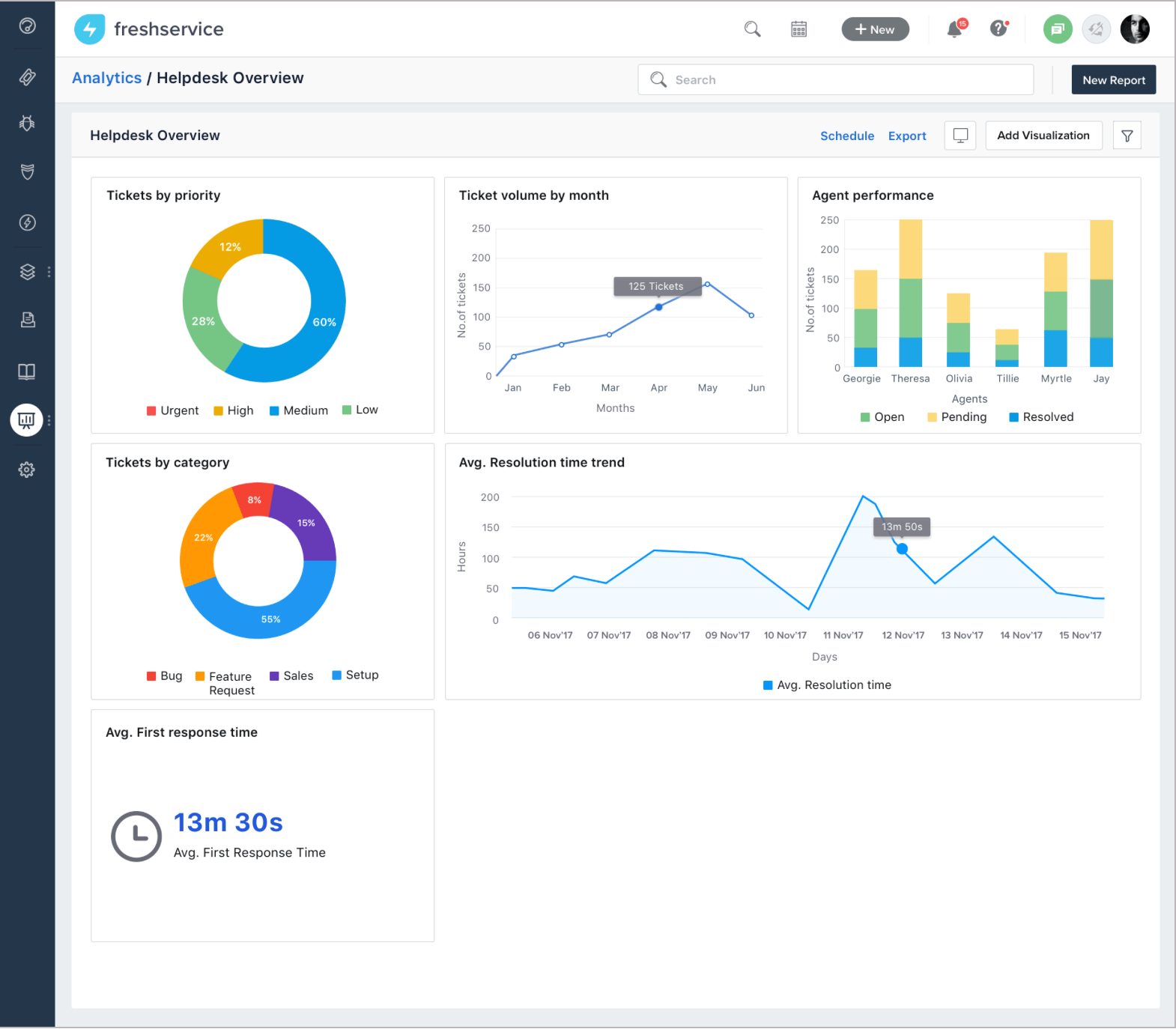
Task: Open the tickets icon in the sidebar
Action: tap(27, 77)
